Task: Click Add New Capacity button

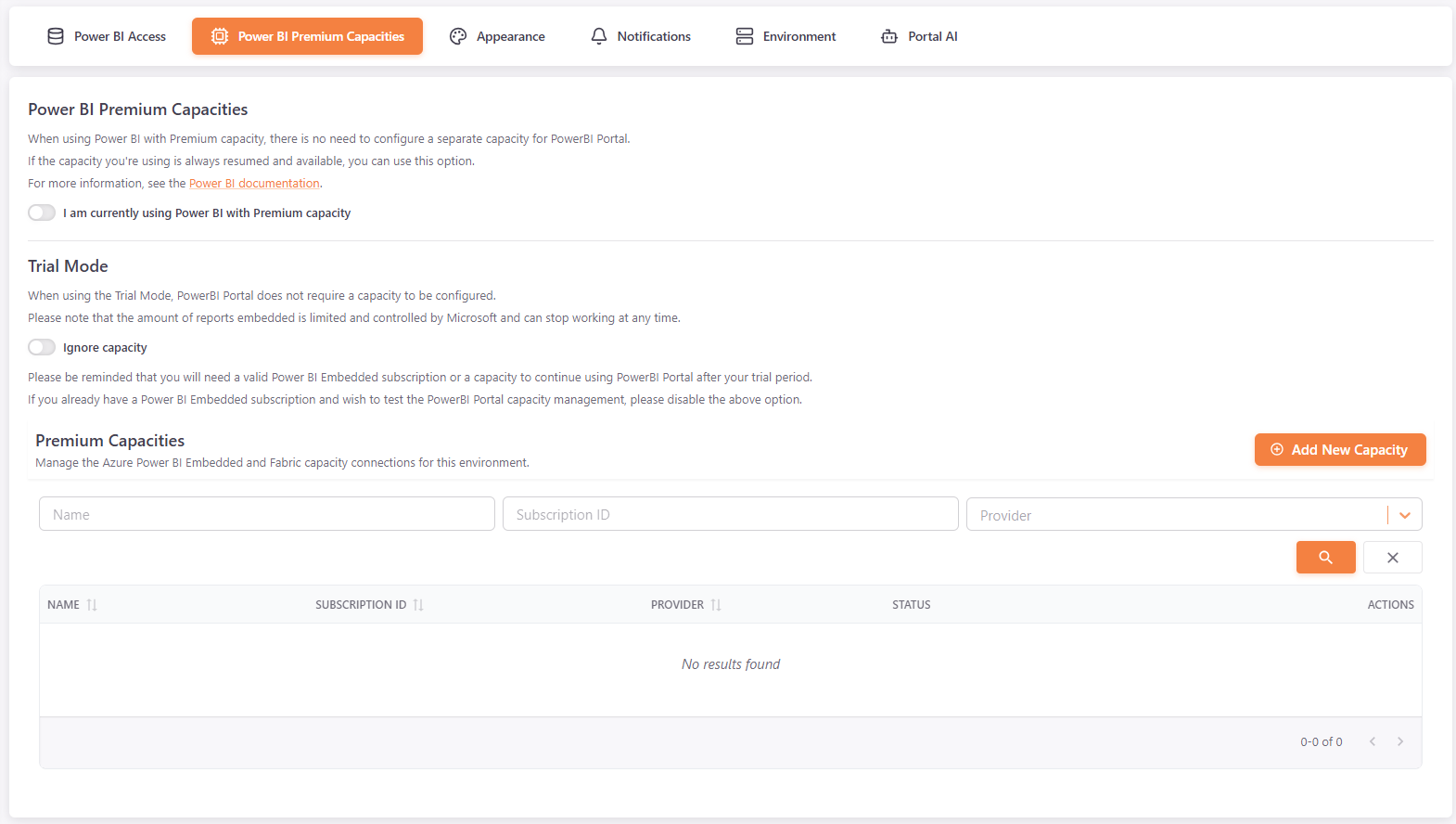Action: [x=1339, y=450]
